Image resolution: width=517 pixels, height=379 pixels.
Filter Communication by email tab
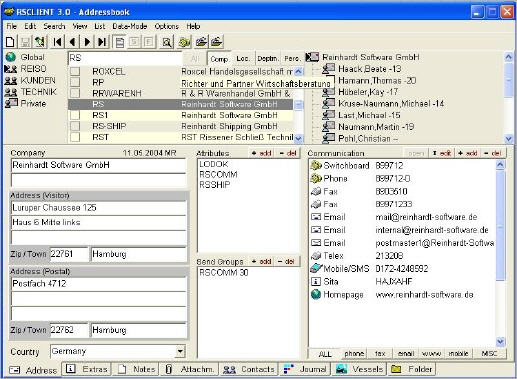[406, 353]
